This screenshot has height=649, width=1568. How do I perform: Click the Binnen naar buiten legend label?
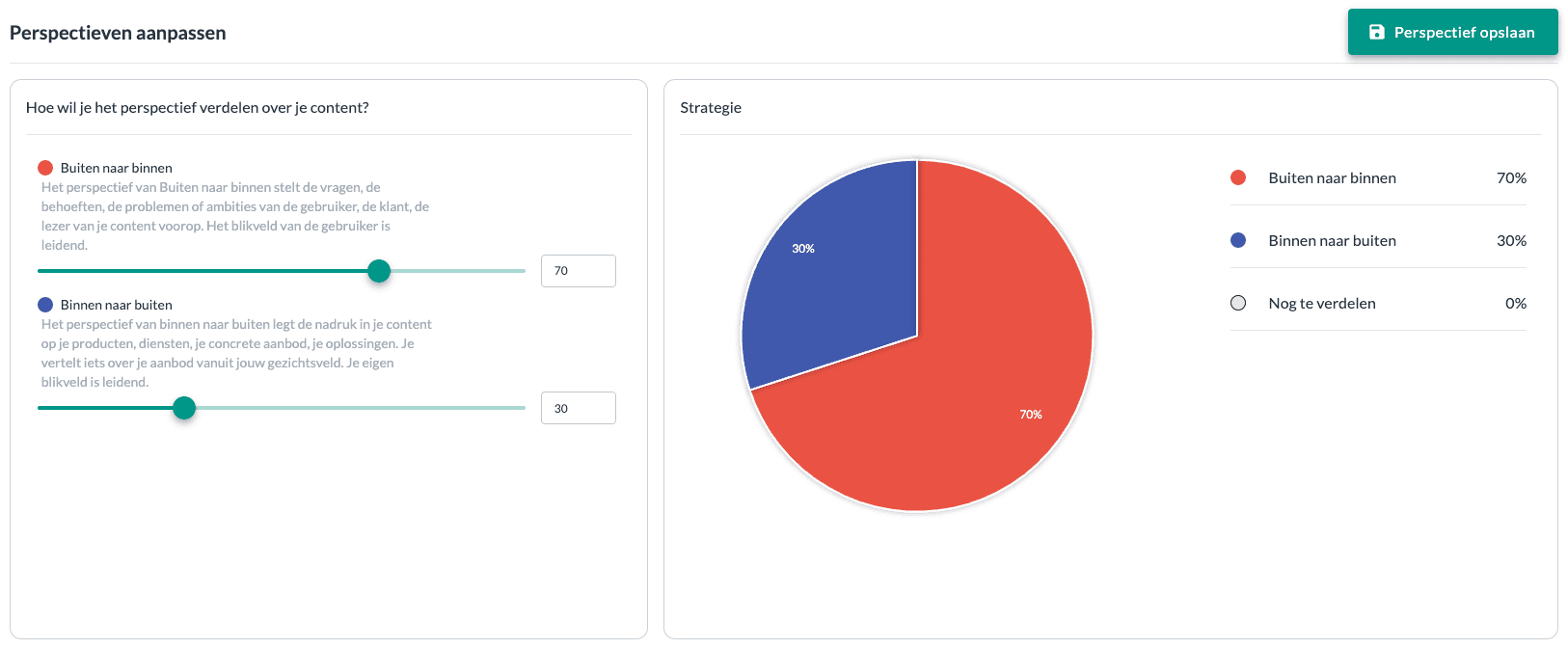point(1332,240)
